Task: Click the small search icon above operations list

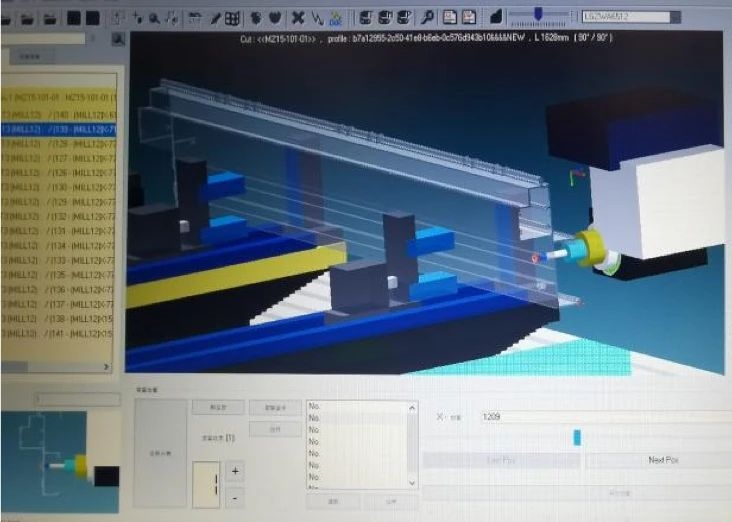Action: (118, 39)
